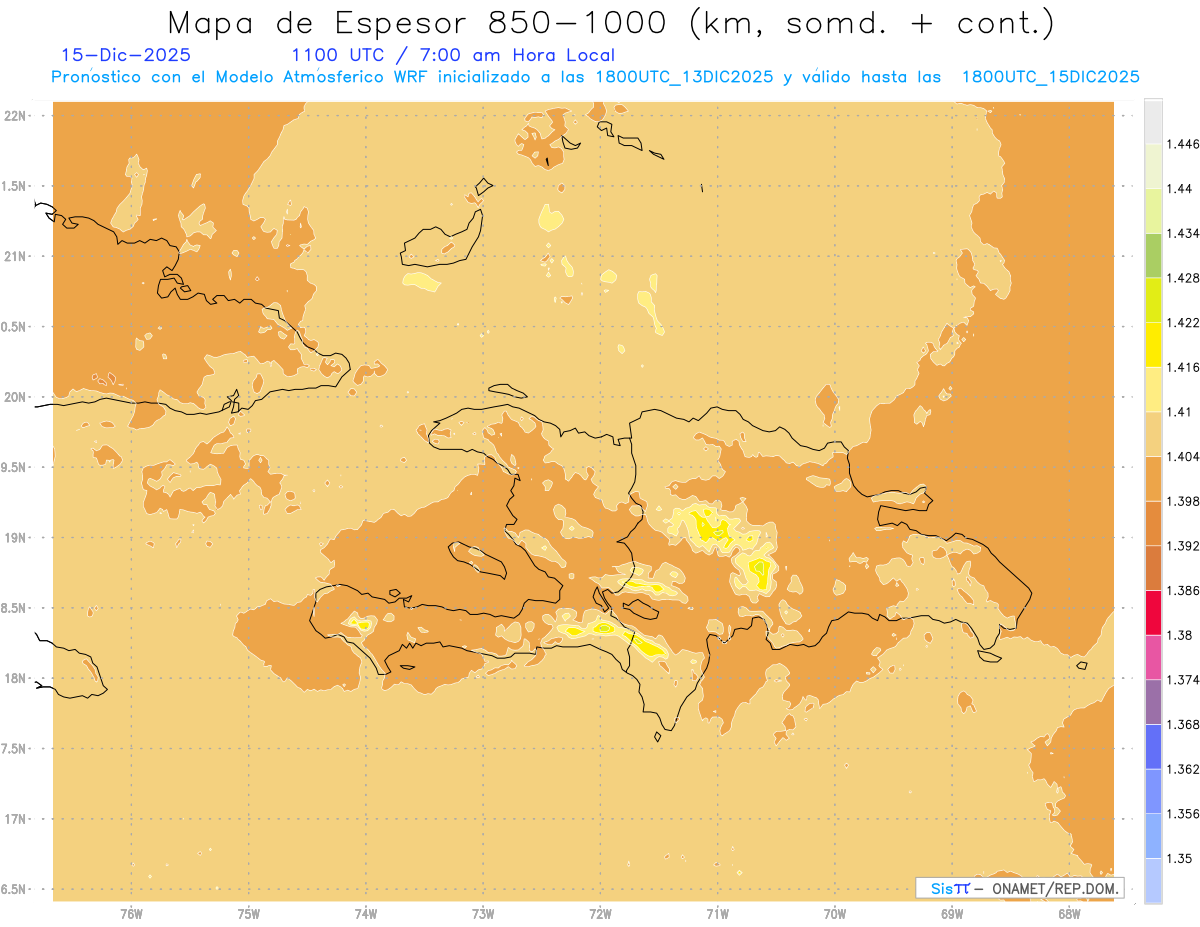Screen dimensions: 1200x927
Task: Click the '22N' latitude label
Action: point(17,115)
